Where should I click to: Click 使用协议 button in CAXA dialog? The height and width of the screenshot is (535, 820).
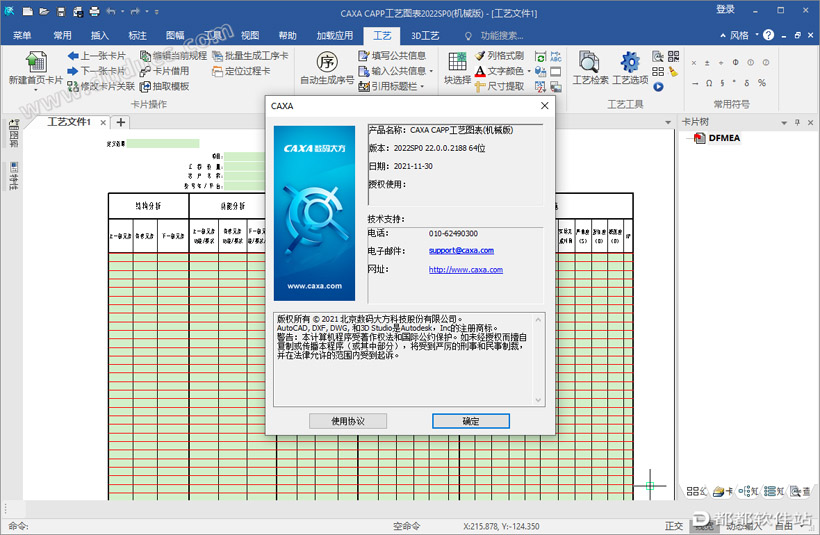348,421
